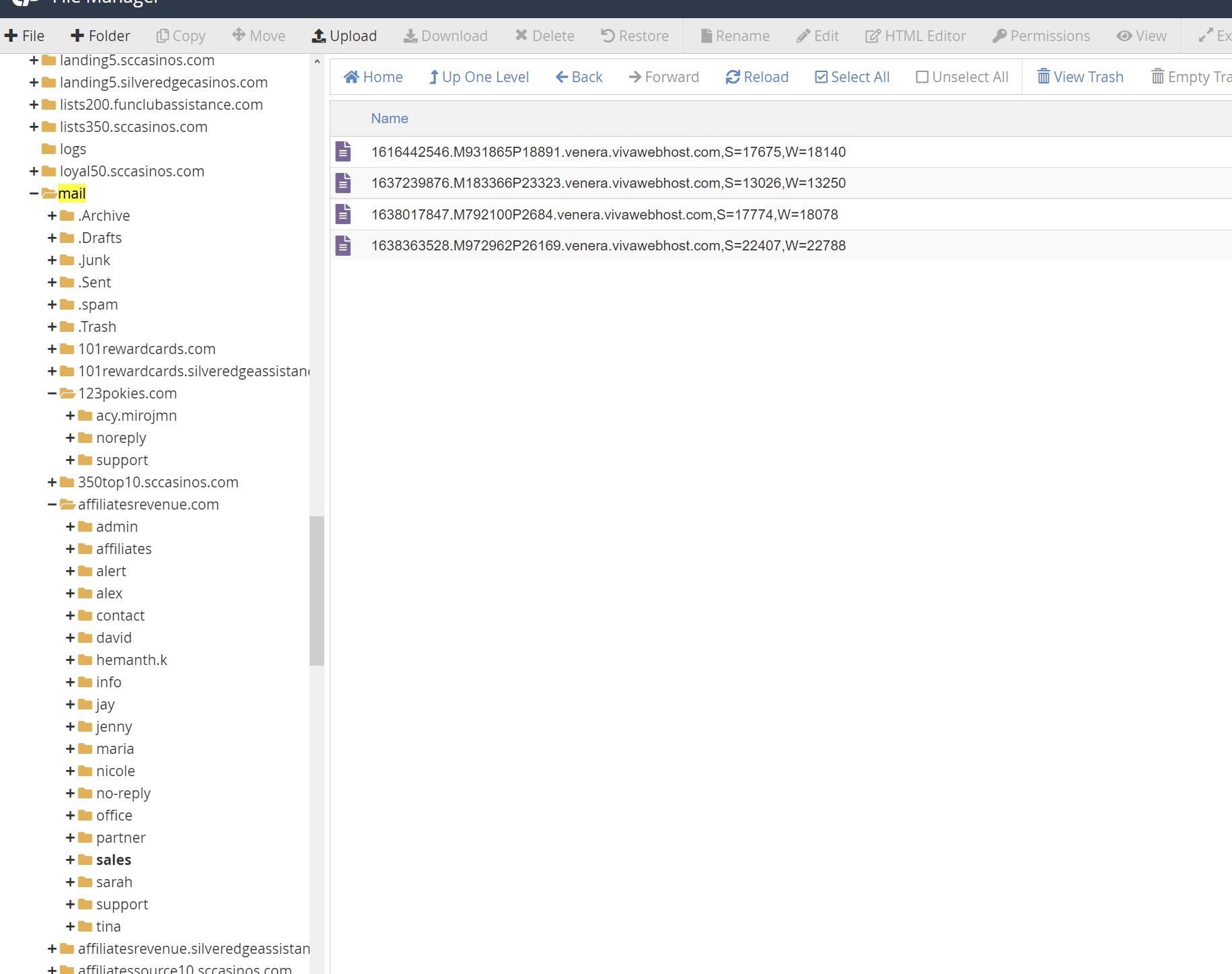Expand the .spam folder

52,304
